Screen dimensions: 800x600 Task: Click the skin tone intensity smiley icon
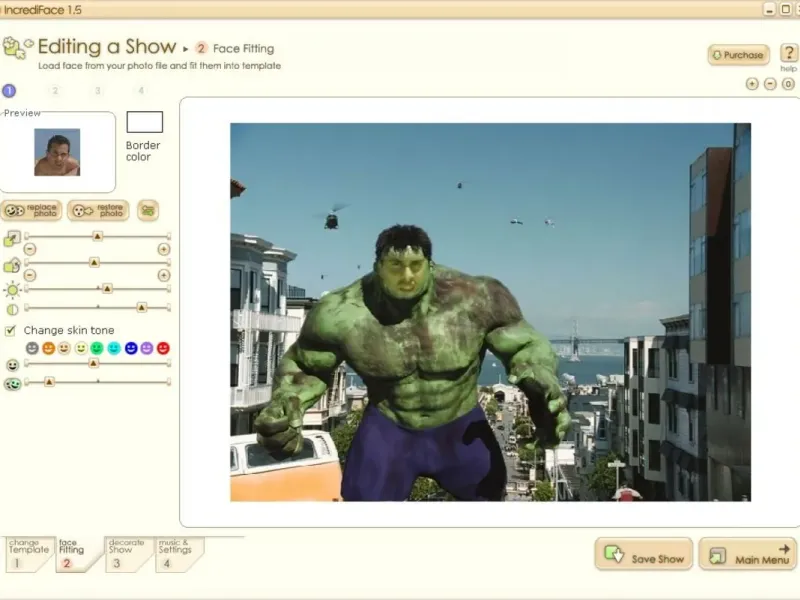coord(12,365)
